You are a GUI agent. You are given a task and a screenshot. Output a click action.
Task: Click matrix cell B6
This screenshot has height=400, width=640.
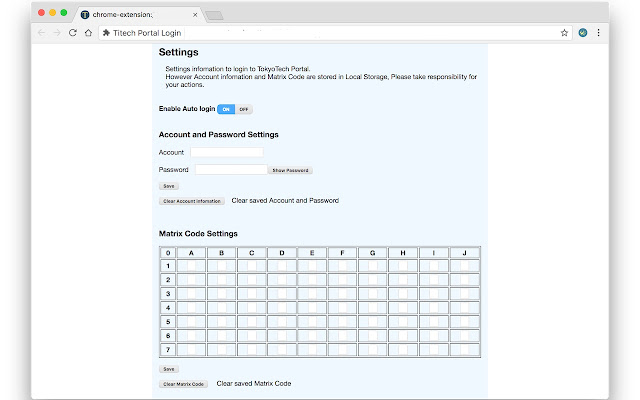point(221,336)
